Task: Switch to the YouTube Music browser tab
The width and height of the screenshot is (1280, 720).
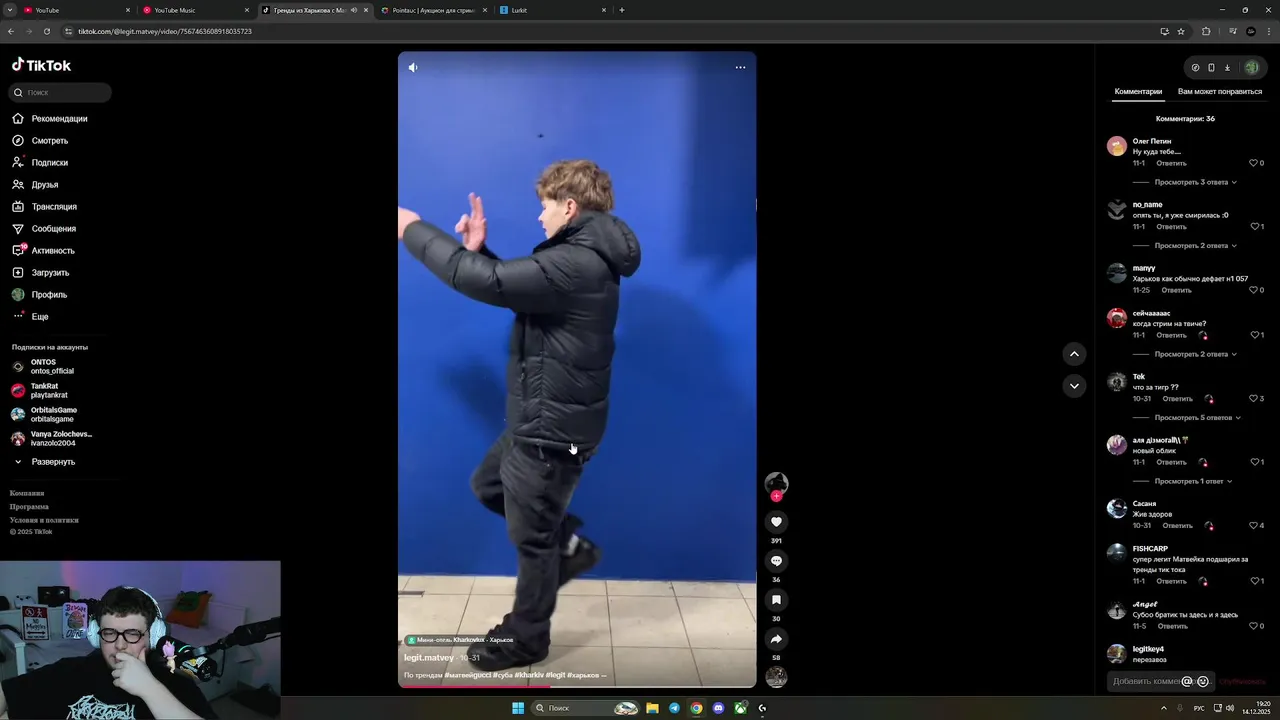Action: 196,10
